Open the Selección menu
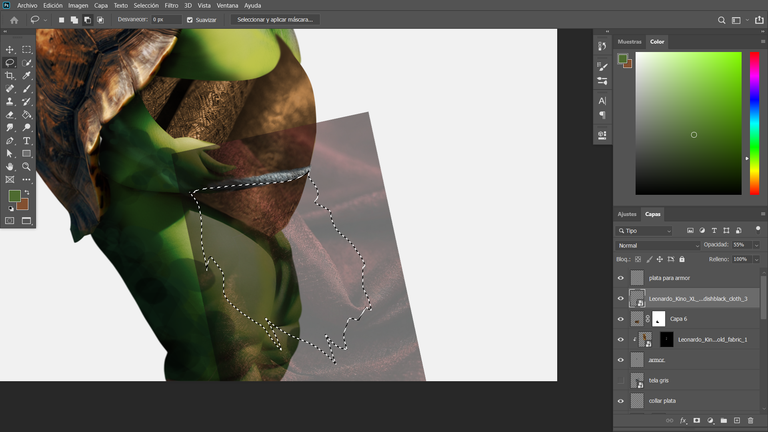768x432 pixels. point(146,5)
